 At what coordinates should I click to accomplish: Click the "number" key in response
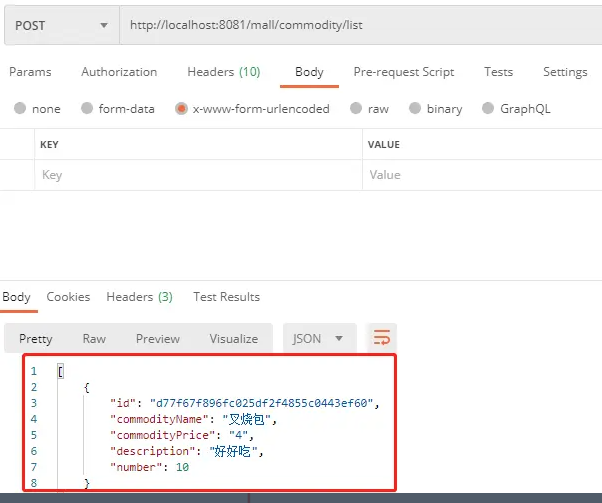136,467
